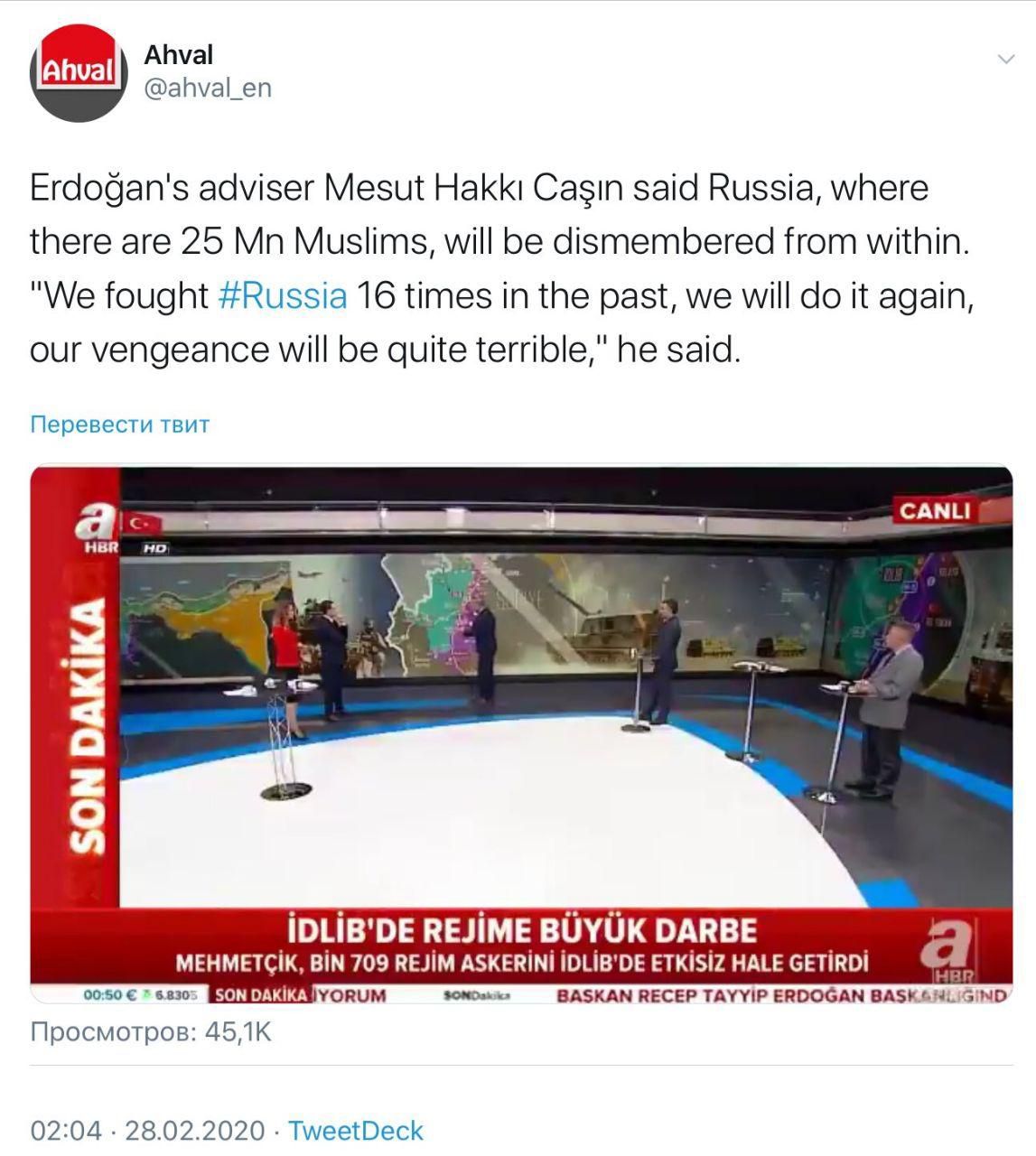Open the 02:04 · 28.02.2020 timestamp
The height and width of the screenshot is (1156, 1036).
[148, 1131]
